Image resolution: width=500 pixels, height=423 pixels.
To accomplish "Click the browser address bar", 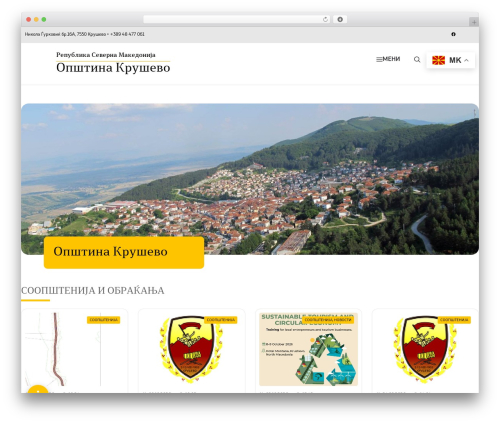I will pos(237,20).
